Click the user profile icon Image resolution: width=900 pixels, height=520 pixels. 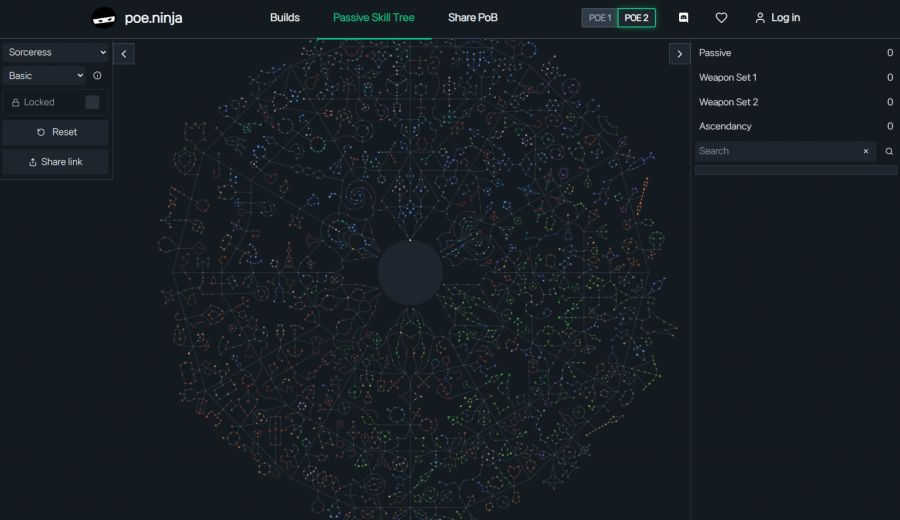(x=760, y=18)
